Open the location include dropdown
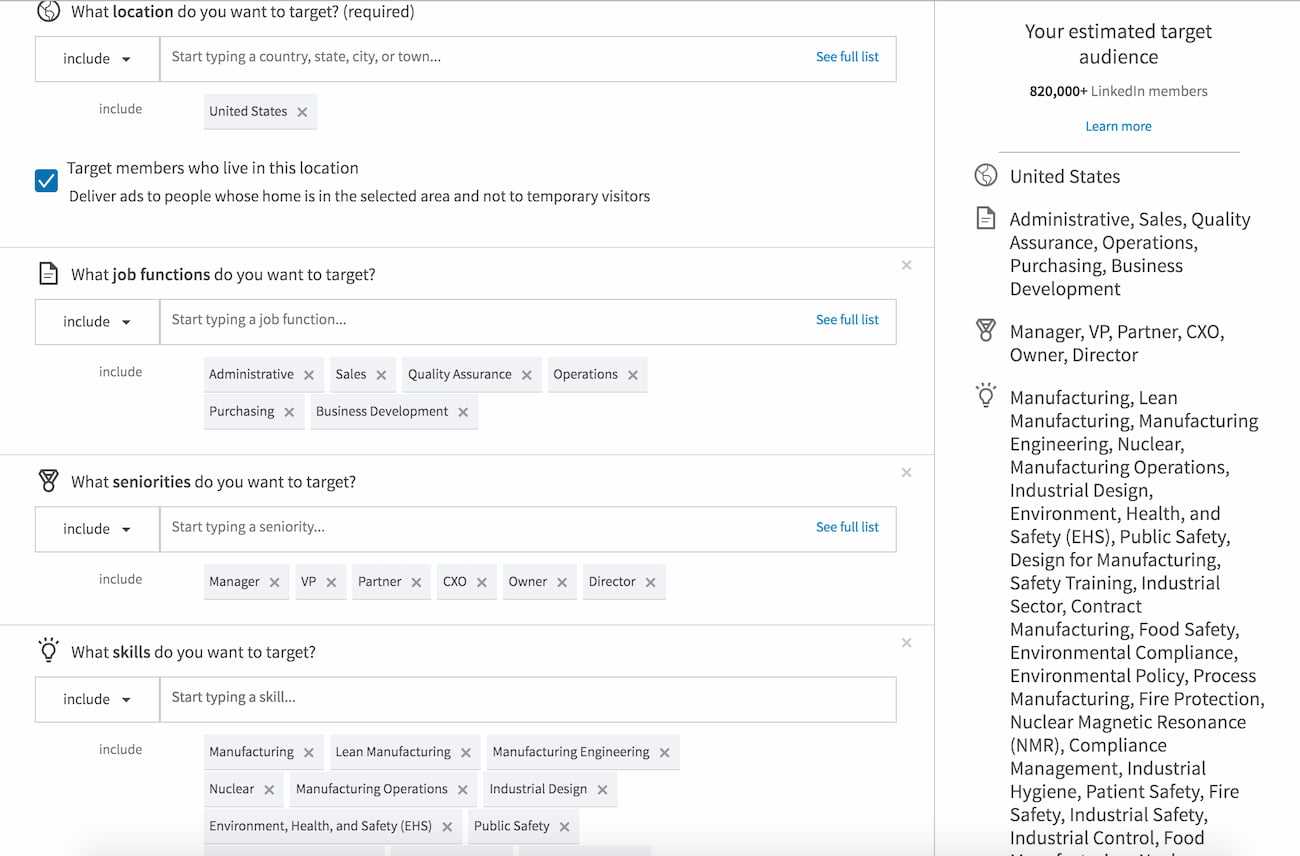Image resolution: width=1300 pixels, height=856 pixels. pyautogui.click(x=97, y=59)
